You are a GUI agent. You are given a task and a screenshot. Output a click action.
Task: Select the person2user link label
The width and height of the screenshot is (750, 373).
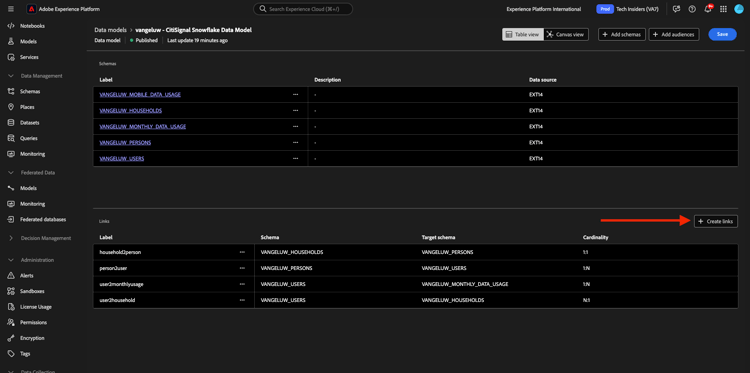(113, 268)
